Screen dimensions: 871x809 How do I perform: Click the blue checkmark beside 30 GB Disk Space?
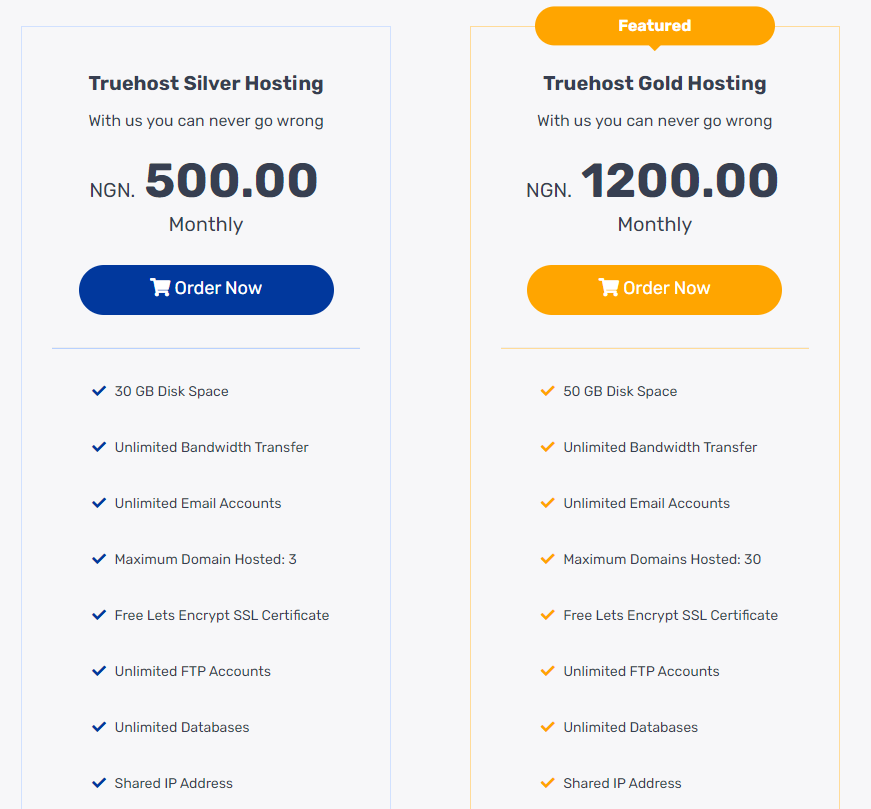(x=99, y=391)
